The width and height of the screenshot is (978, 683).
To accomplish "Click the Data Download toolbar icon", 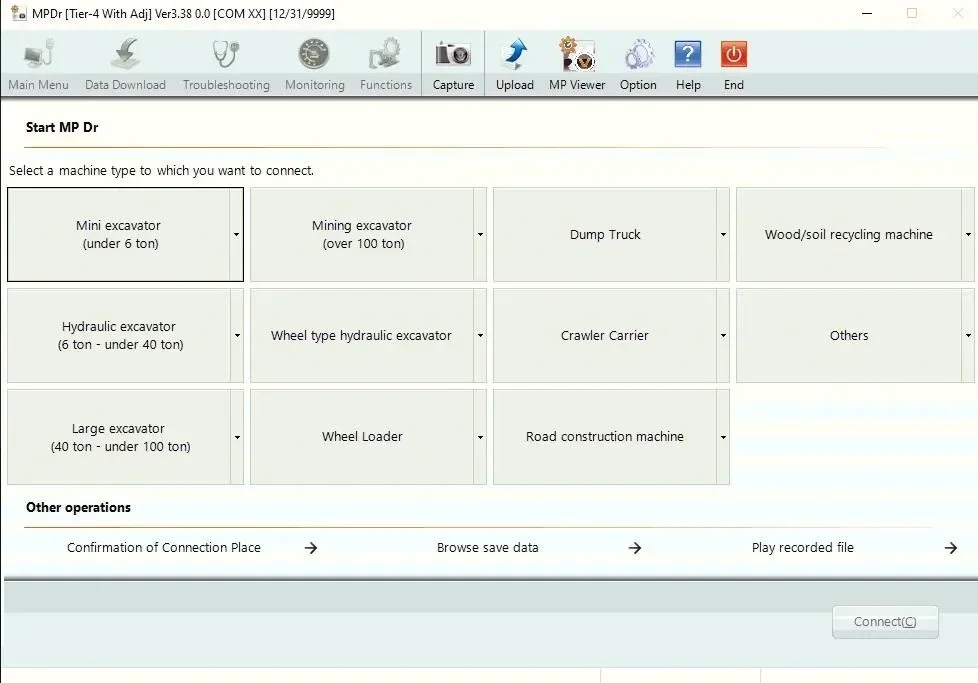I will (x=125, y=55).
